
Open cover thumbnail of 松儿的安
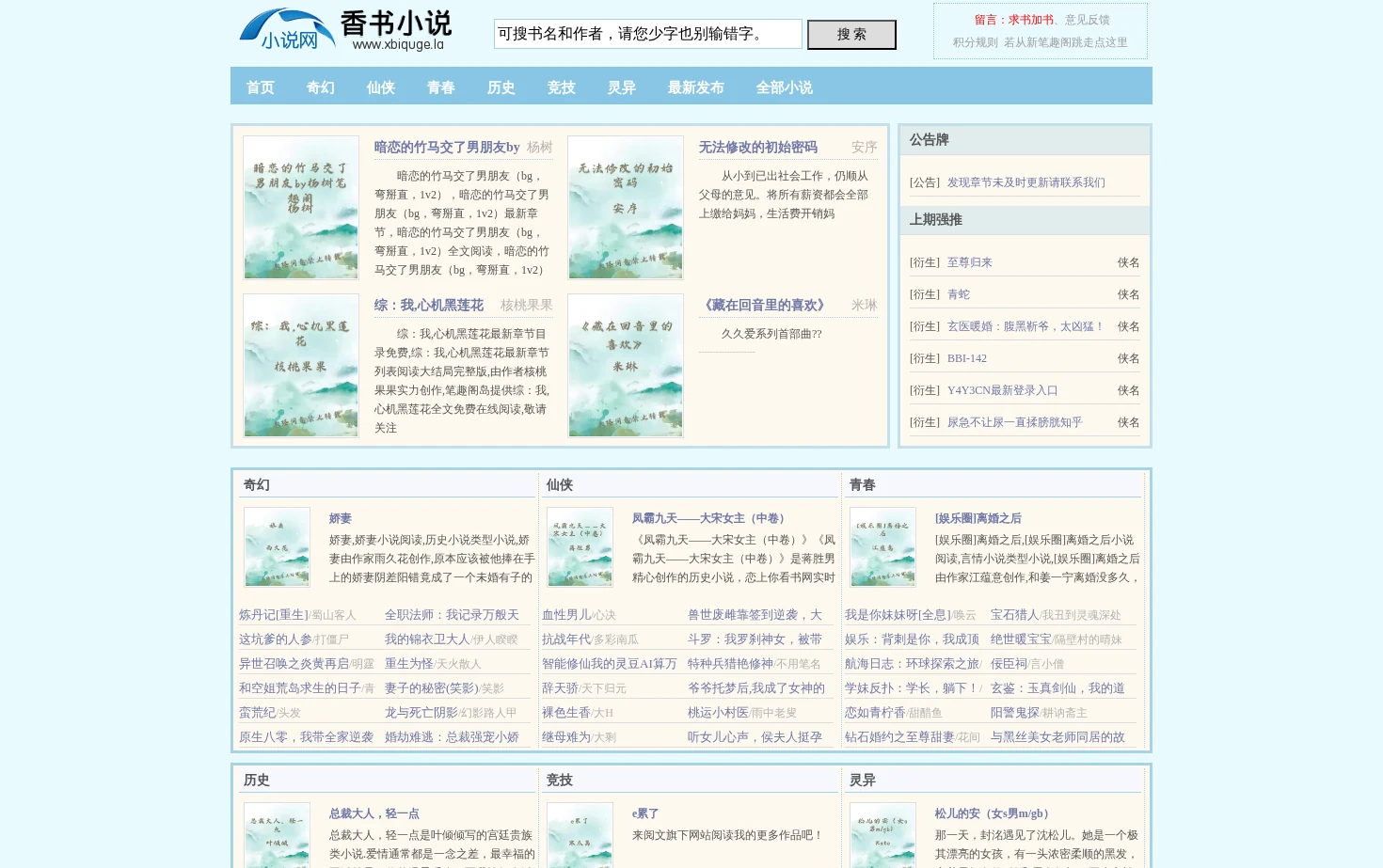point(882,836)
